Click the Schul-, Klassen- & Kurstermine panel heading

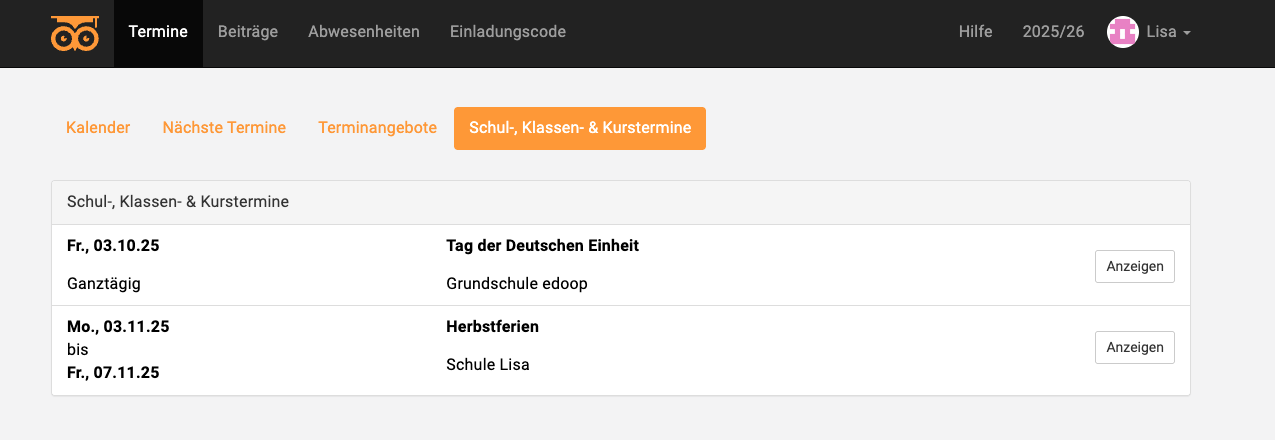(x=178, y=202)
